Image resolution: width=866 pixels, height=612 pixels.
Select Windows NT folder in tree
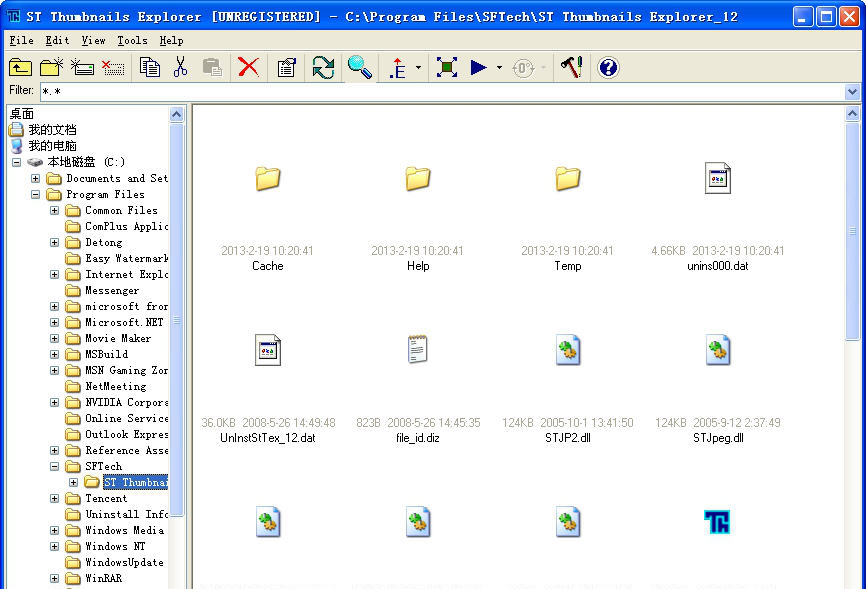115,547
